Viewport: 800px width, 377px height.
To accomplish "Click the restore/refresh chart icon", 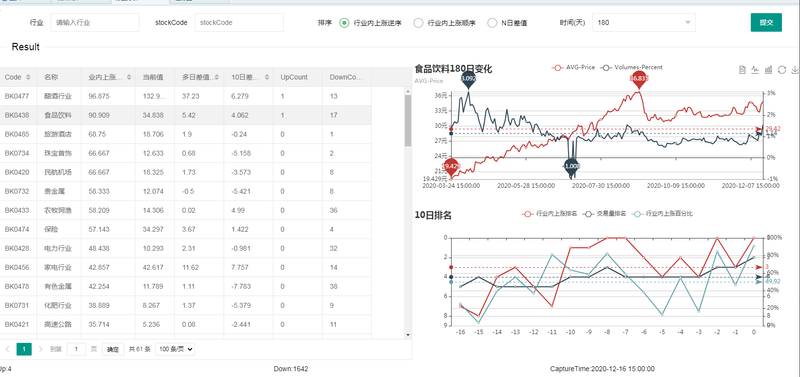I will 782,70.
